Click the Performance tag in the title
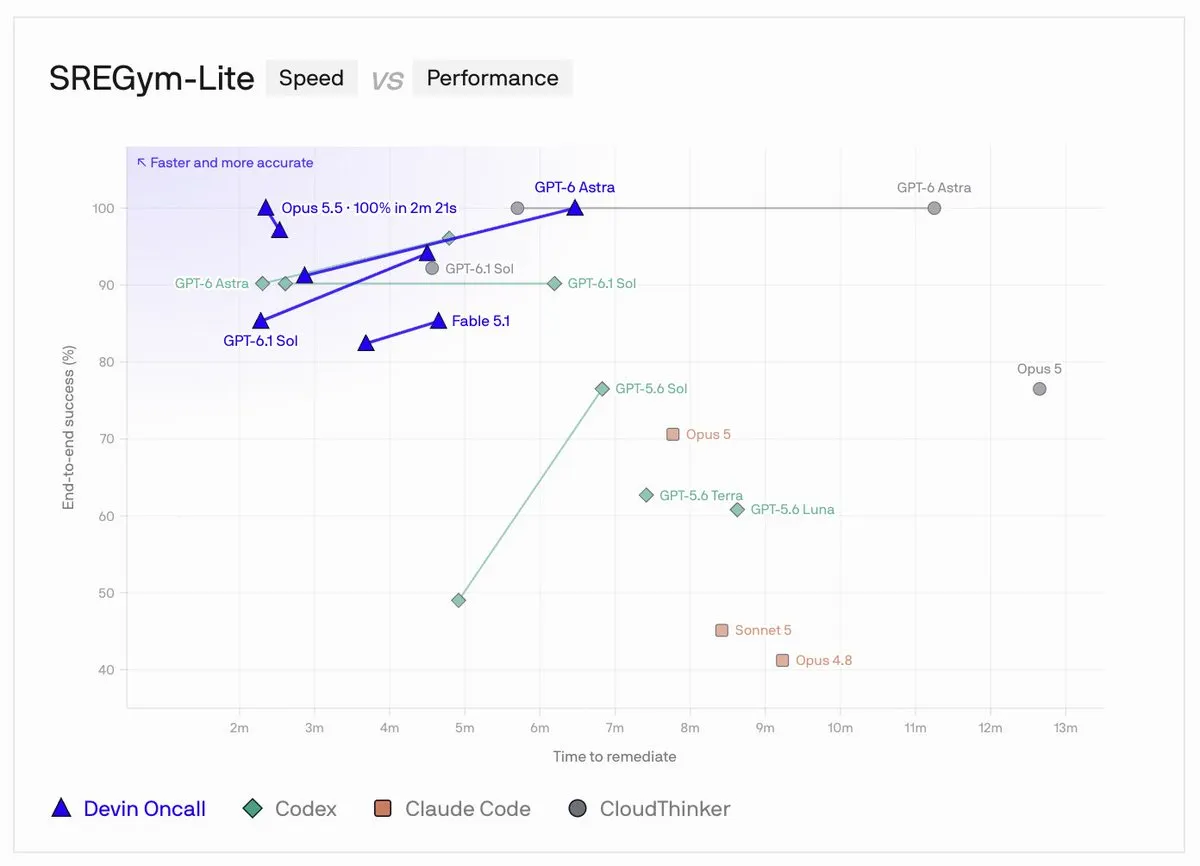1200x866 pixels. pyautogui.click(x=492, y=78)
